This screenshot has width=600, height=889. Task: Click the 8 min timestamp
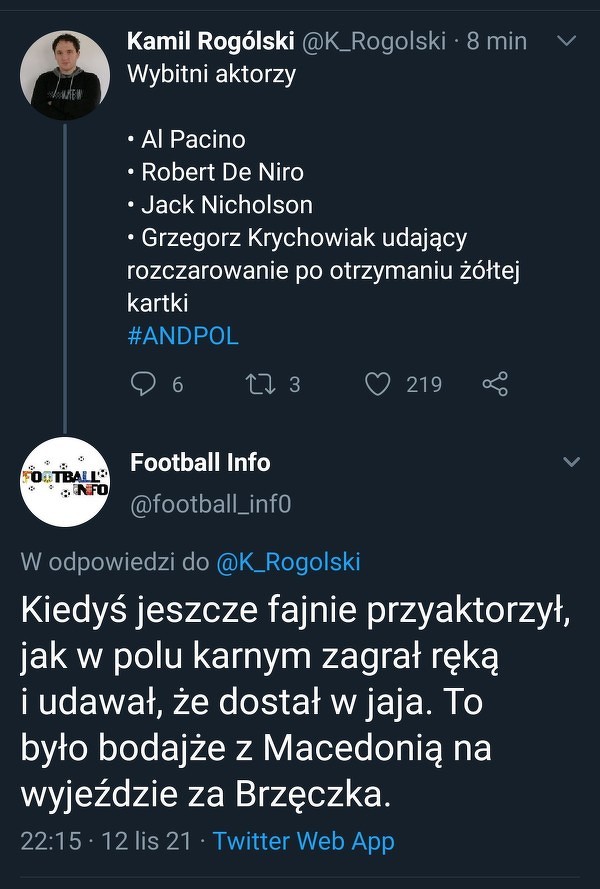point(497,41)
